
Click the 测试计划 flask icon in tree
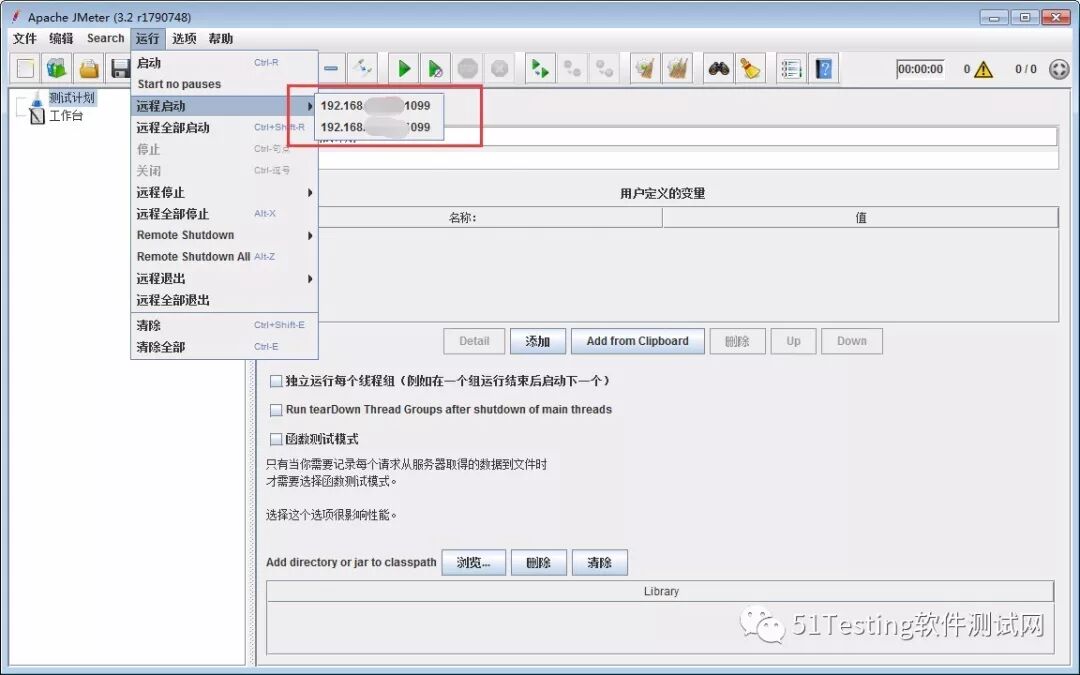(37, 98)
